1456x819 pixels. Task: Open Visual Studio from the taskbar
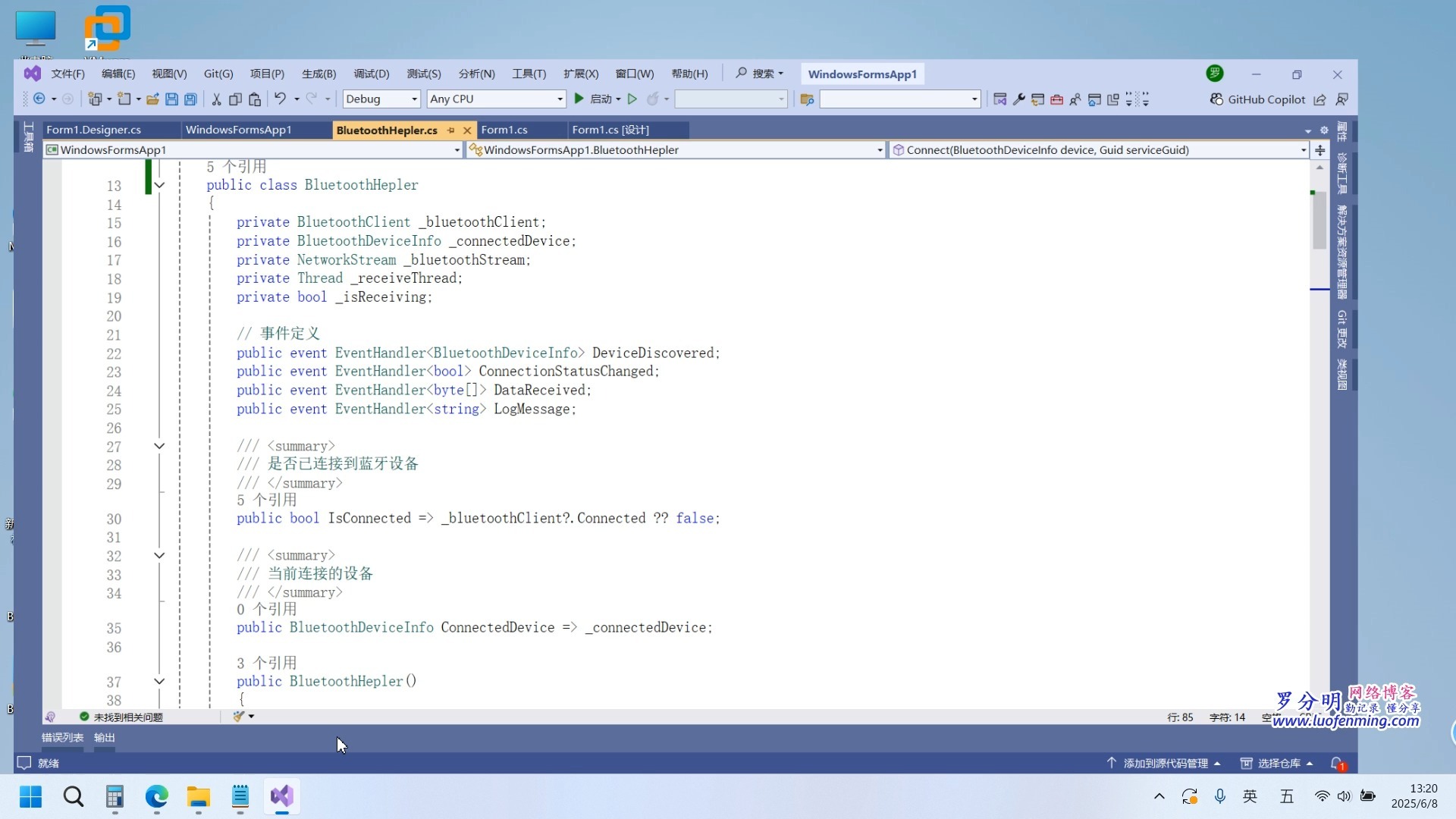[x=281, y=797]
